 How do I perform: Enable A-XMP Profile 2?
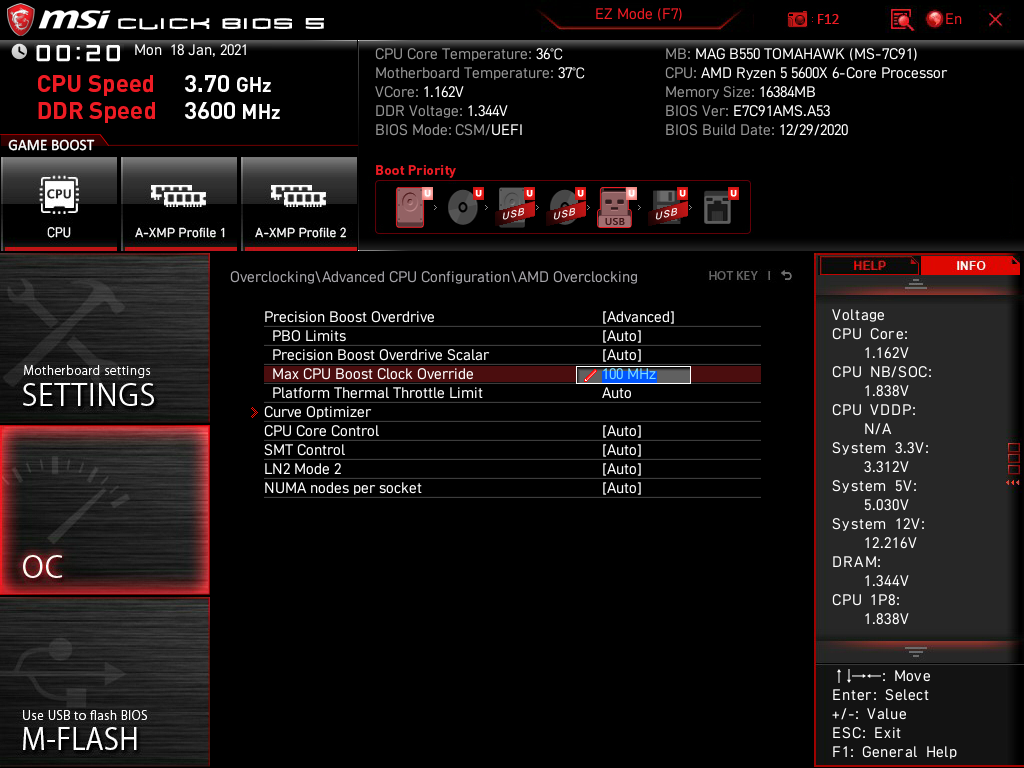(x=300, y=203)
